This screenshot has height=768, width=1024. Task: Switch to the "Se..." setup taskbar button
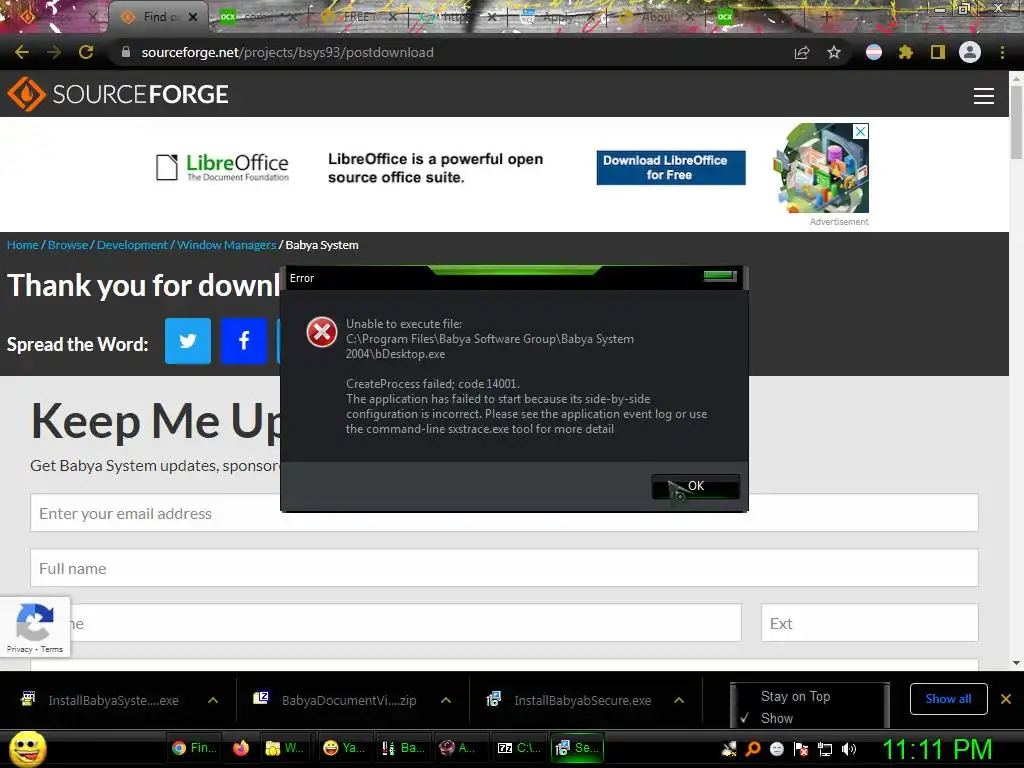point(577,748)
